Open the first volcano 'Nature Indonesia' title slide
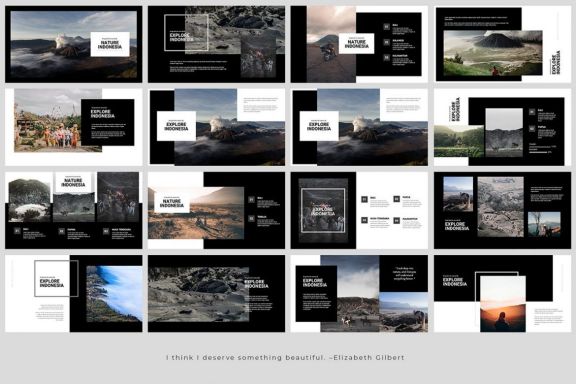Image resolution: width=576 pixels, height=384 pixels. [x=74, y=44]
